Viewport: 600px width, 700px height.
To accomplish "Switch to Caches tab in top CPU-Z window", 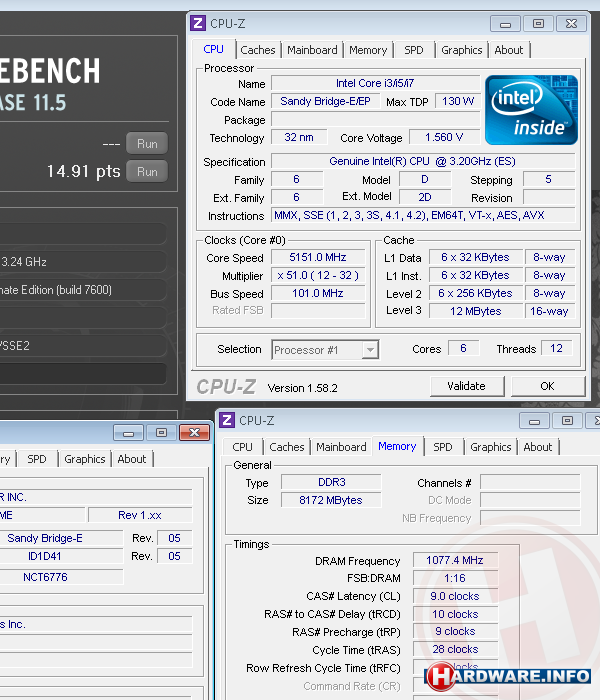I will tap(258, 50).
